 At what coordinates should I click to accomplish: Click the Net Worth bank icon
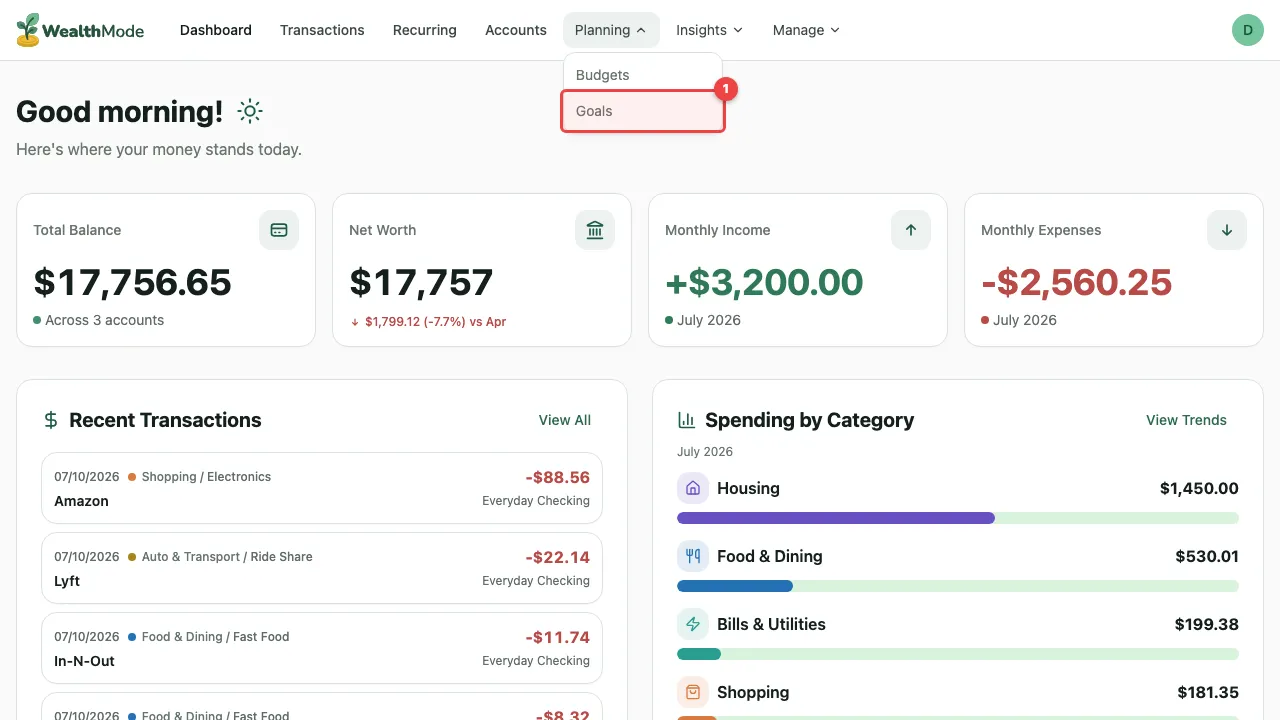[x=595, y=230]
